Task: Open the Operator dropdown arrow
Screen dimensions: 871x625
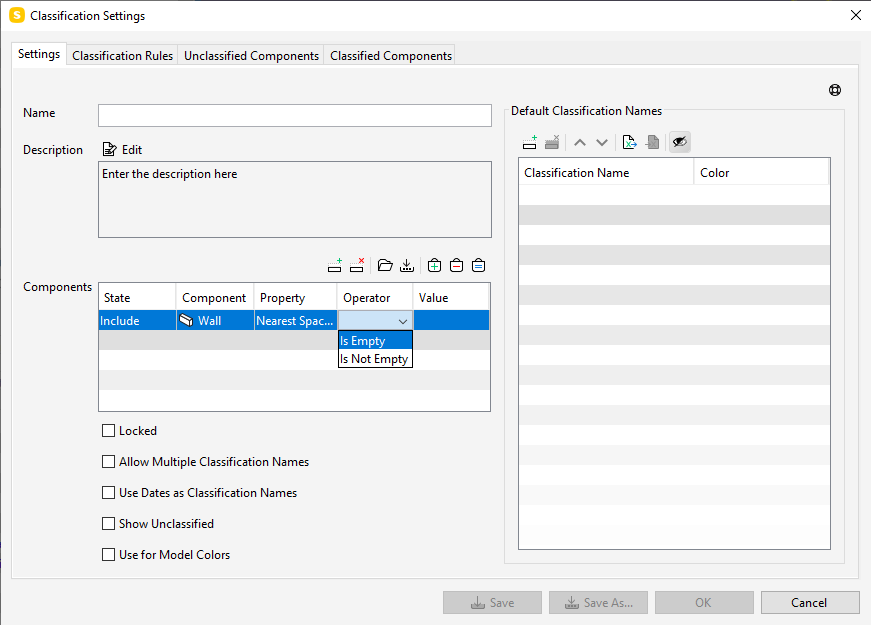Action: pos(403,321)
